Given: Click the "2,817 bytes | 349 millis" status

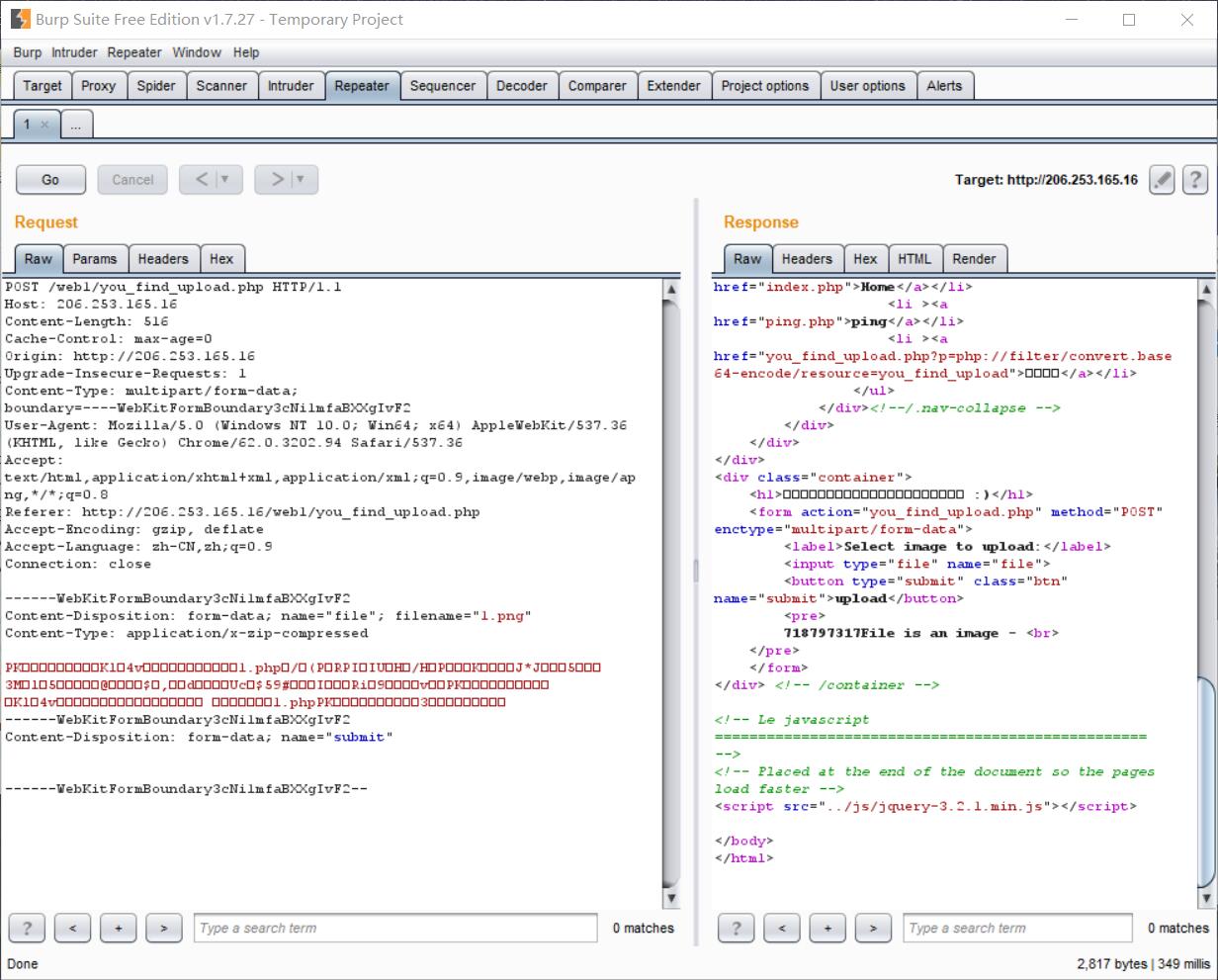Looking at the screenshot, I should pyautogui.click(x=1143, y=963).
